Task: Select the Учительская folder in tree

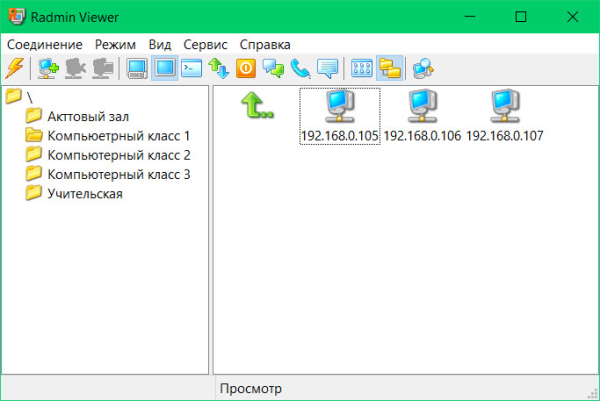Action: tap(85, 193)
